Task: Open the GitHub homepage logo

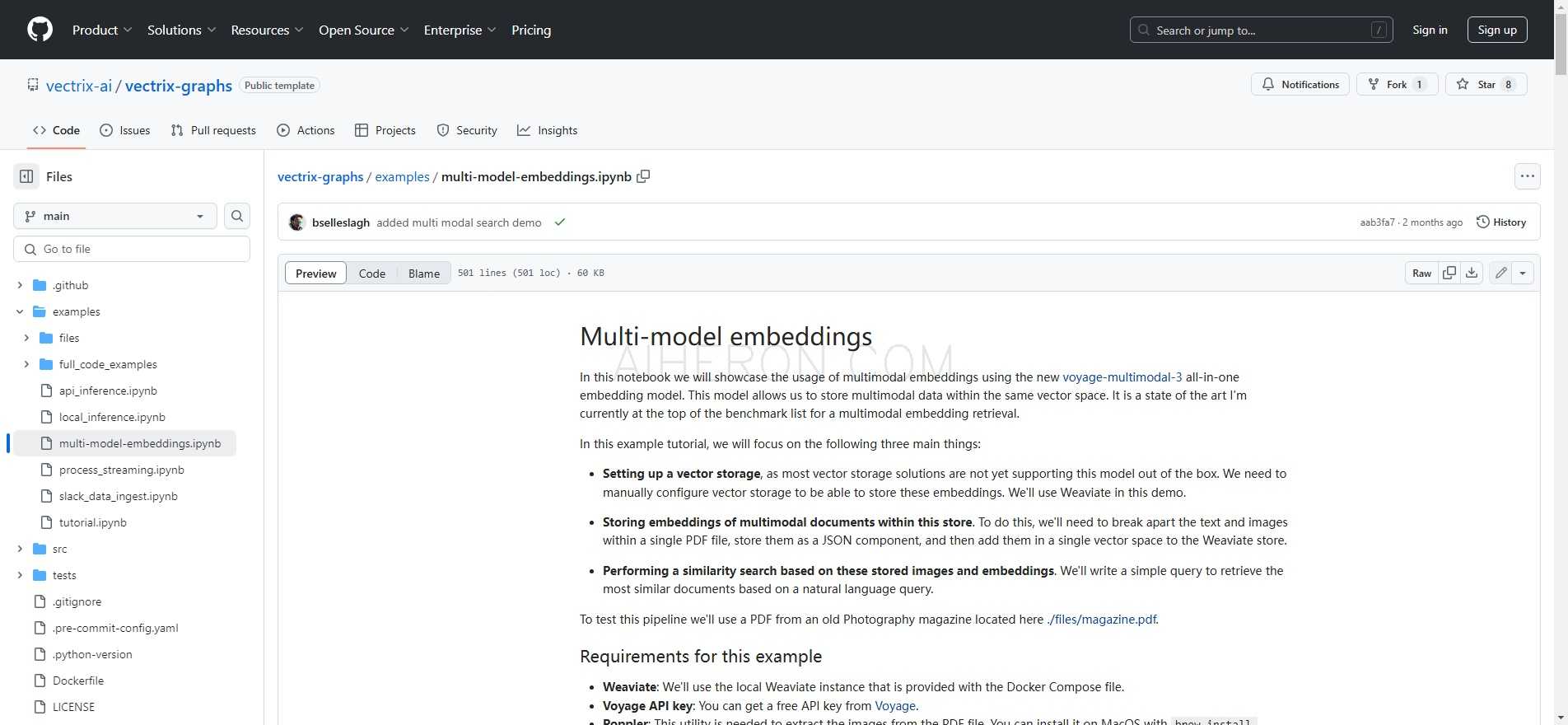Action: click(40, 30)
